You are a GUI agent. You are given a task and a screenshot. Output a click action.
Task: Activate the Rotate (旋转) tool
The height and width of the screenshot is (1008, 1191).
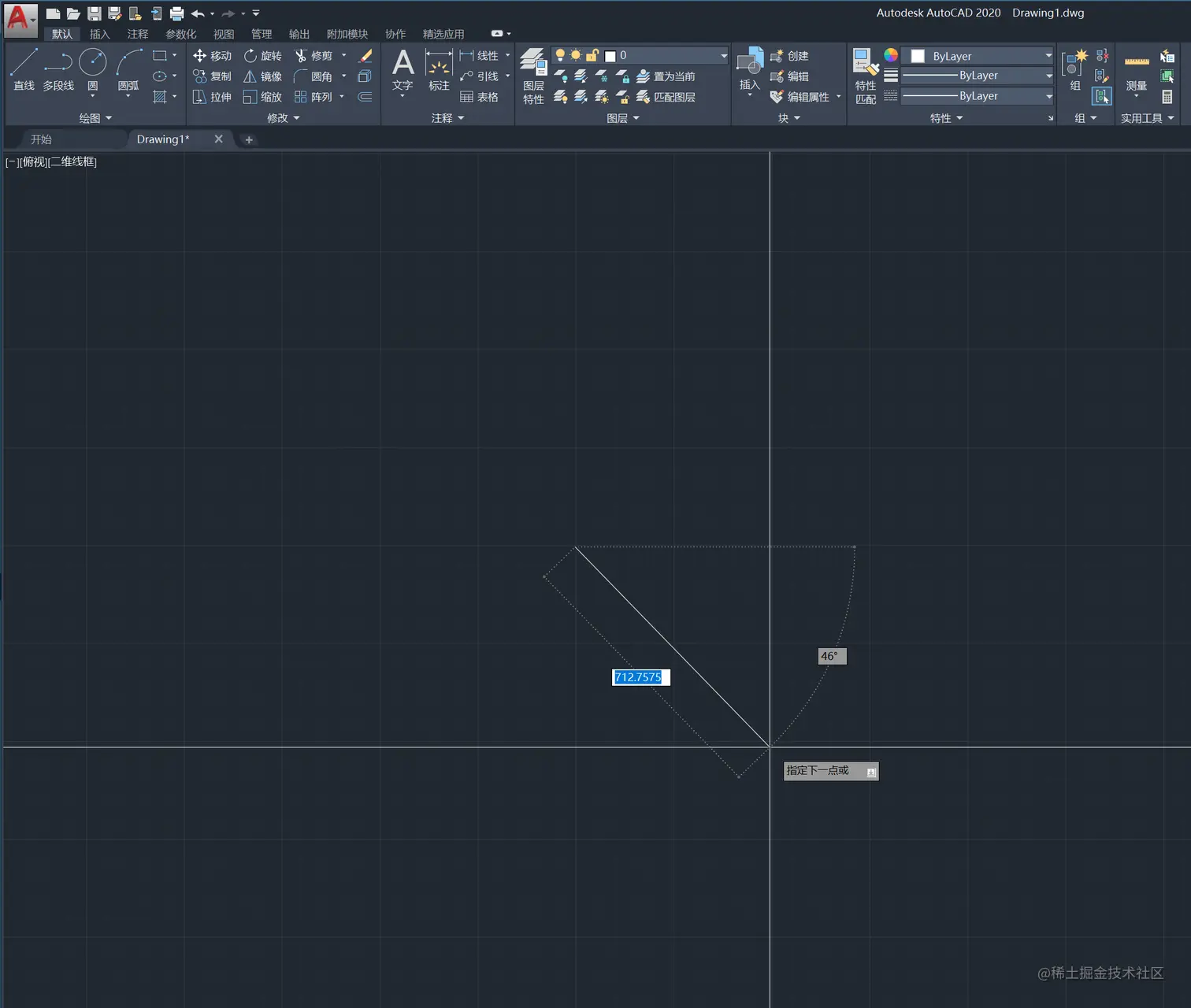tap(262, 56)
